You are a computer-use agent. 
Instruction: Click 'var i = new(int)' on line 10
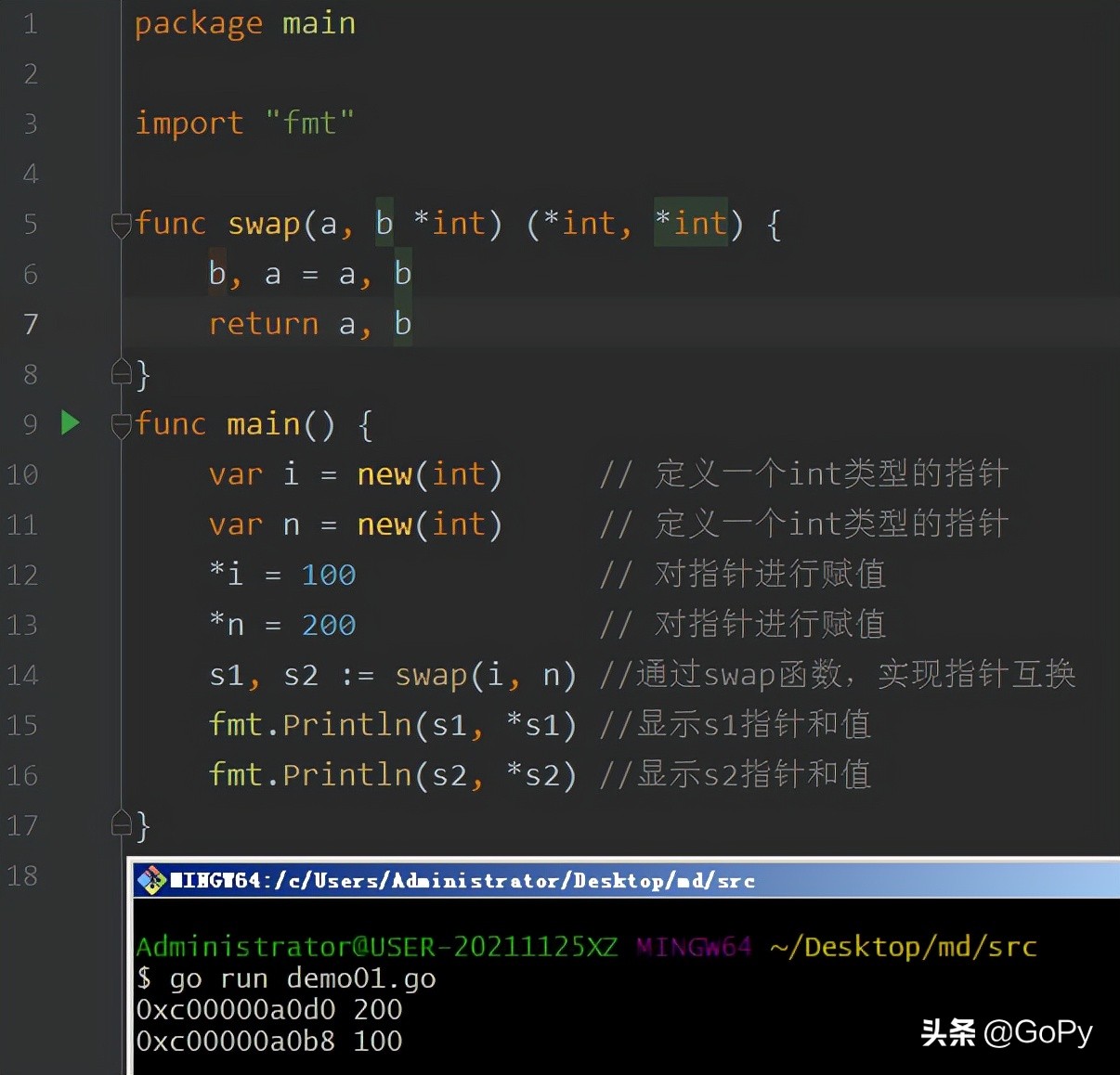coord(356,474)
